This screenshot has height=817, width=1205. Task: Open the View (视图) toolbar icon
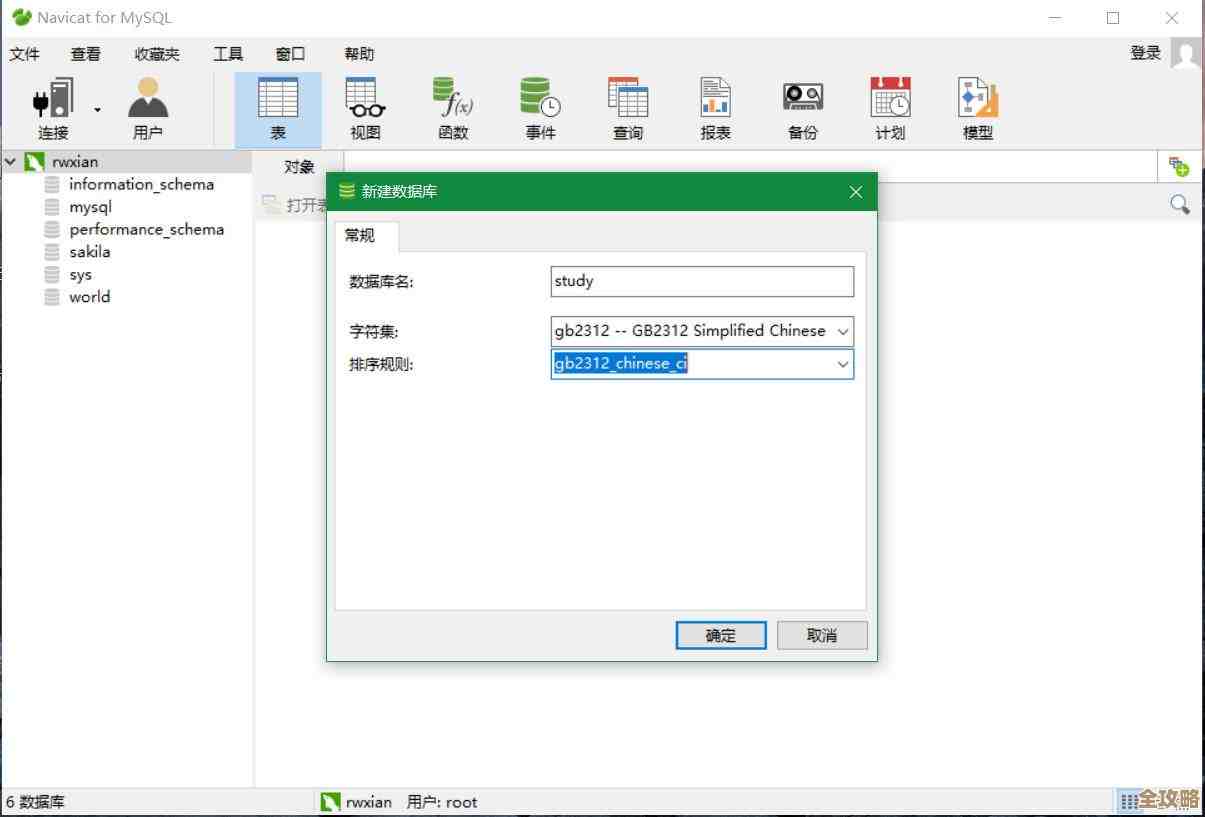[365, 110]
